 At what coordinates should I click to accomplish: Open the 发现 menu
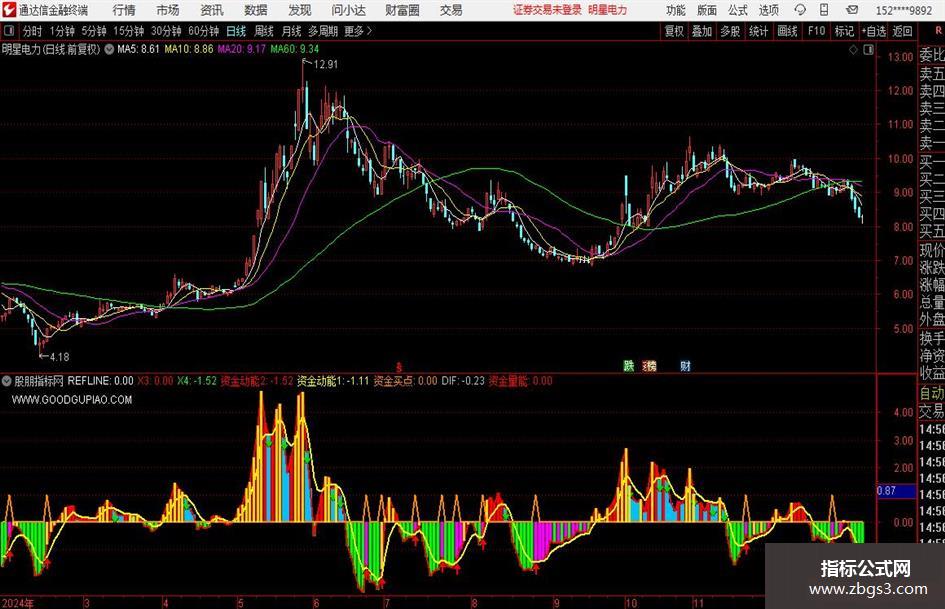pos(300,10)
